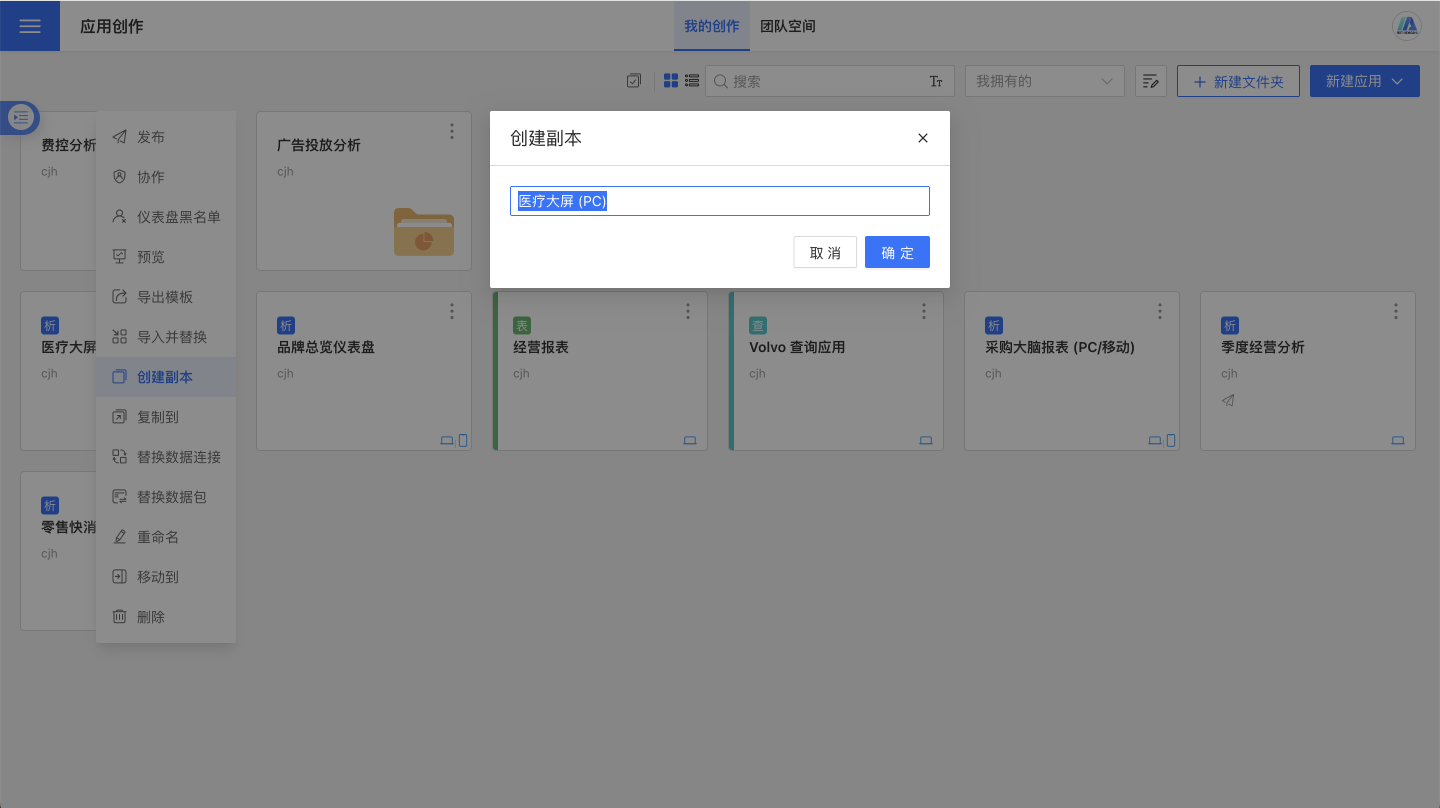
Task: Open more options on 品牌总览仪表盘 card
Action: tap(452, 311)
